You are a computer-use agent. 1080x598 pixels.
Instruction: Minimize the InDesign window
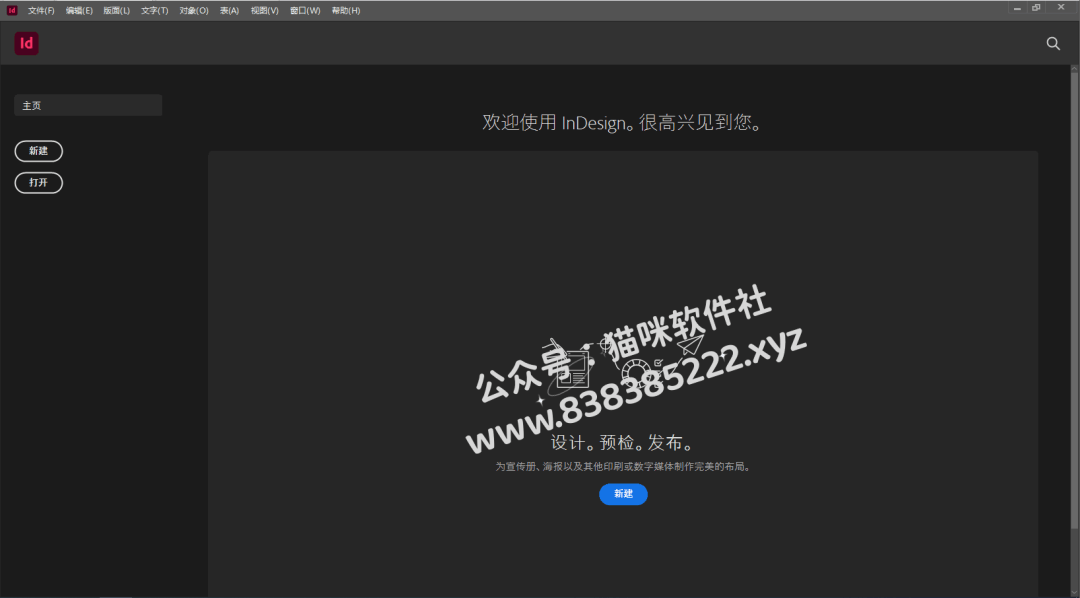1017,8
